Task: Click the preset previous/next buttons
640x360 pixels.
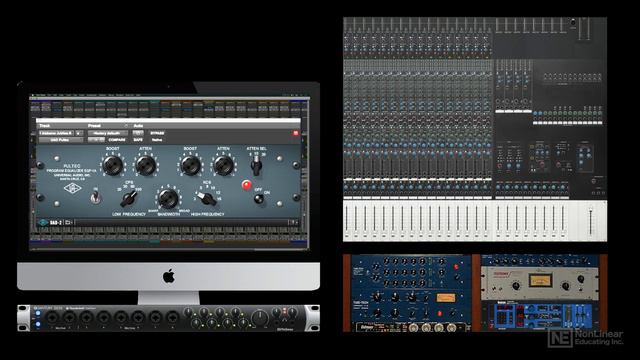Action: click(96, 140)
